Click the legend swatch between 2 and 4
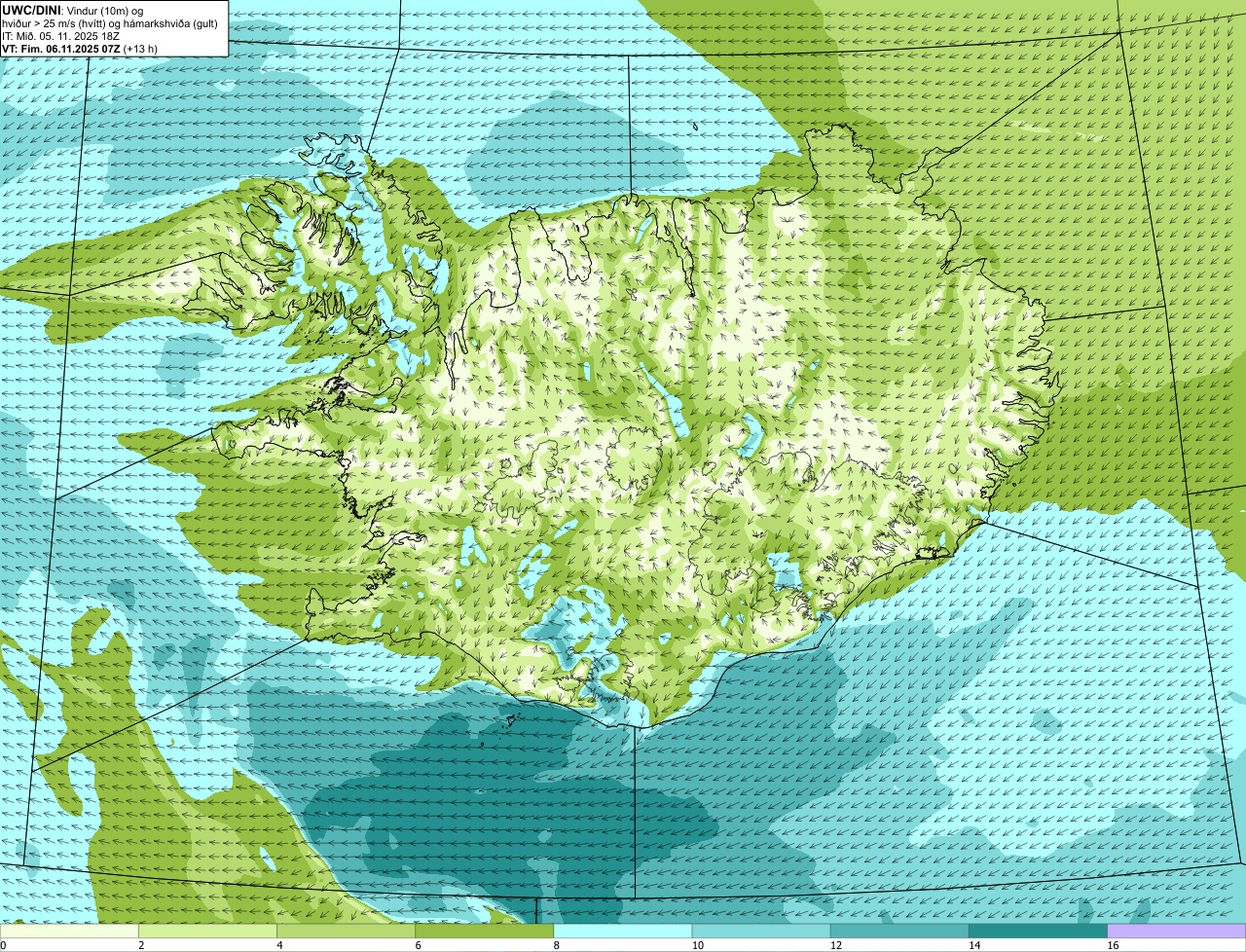The image size is (1246, 952). click(x=207, y=931)
